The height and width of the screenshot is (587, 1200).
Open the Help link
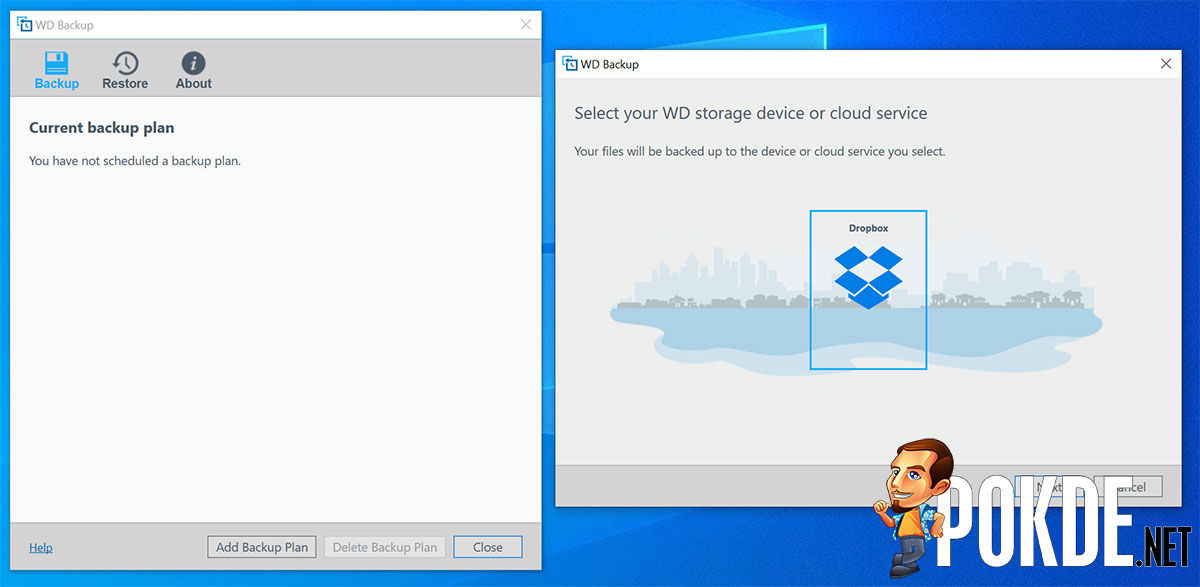(x=41, y=548)
